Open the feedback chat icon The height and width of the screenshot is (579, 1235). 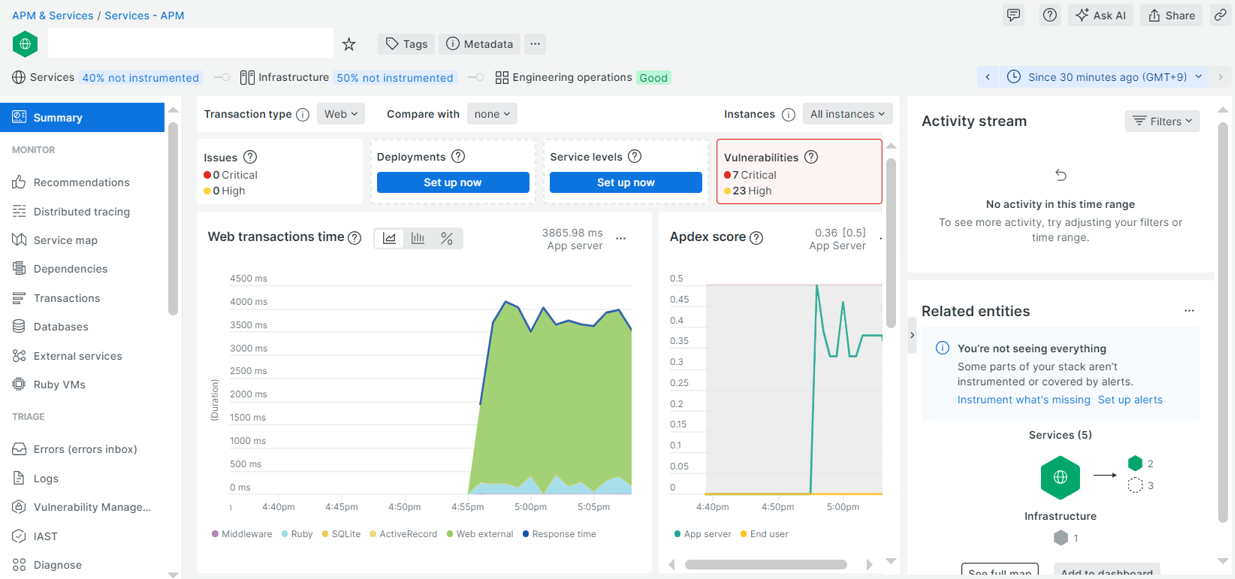(x=1014, y=15)
